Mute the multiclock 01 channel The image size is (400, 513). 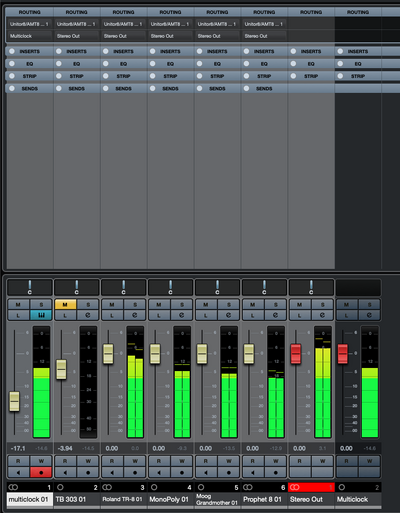click(18, 305)
